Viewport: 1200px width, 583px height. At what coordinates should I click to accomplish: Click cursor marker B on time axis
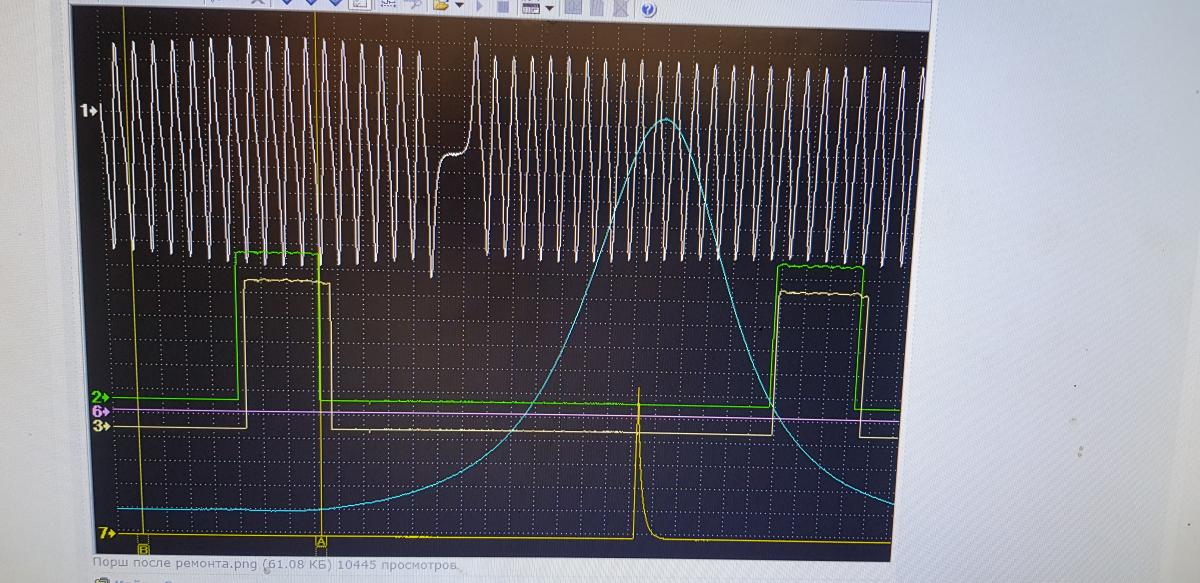click(x=143, y=549)
